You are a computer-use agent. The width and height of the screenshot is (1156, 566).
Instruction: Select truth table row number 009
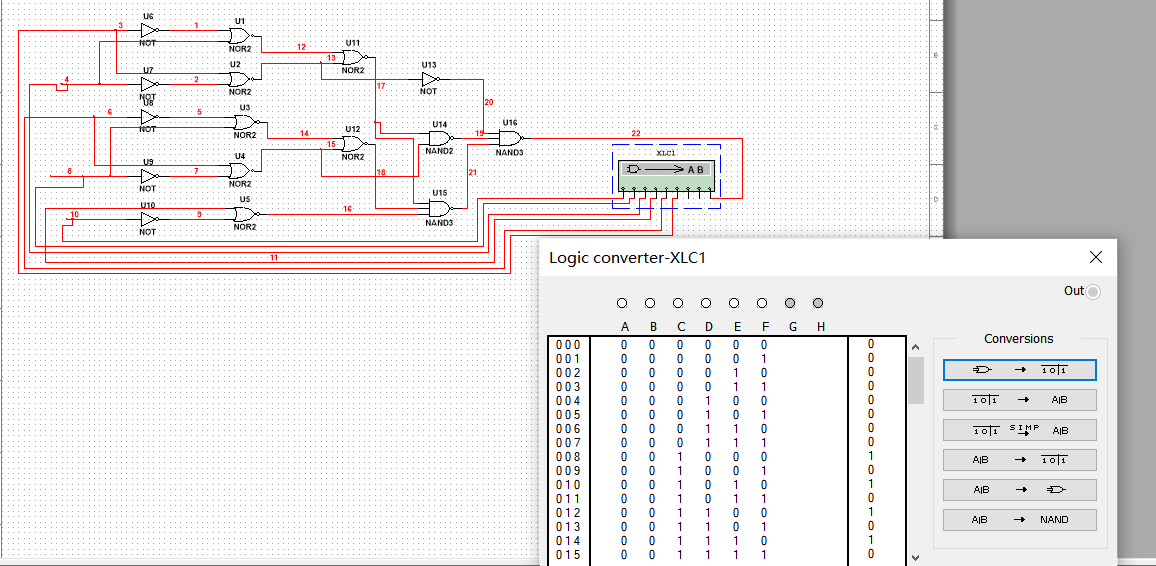pyautogui.click(x=568, y=470)
